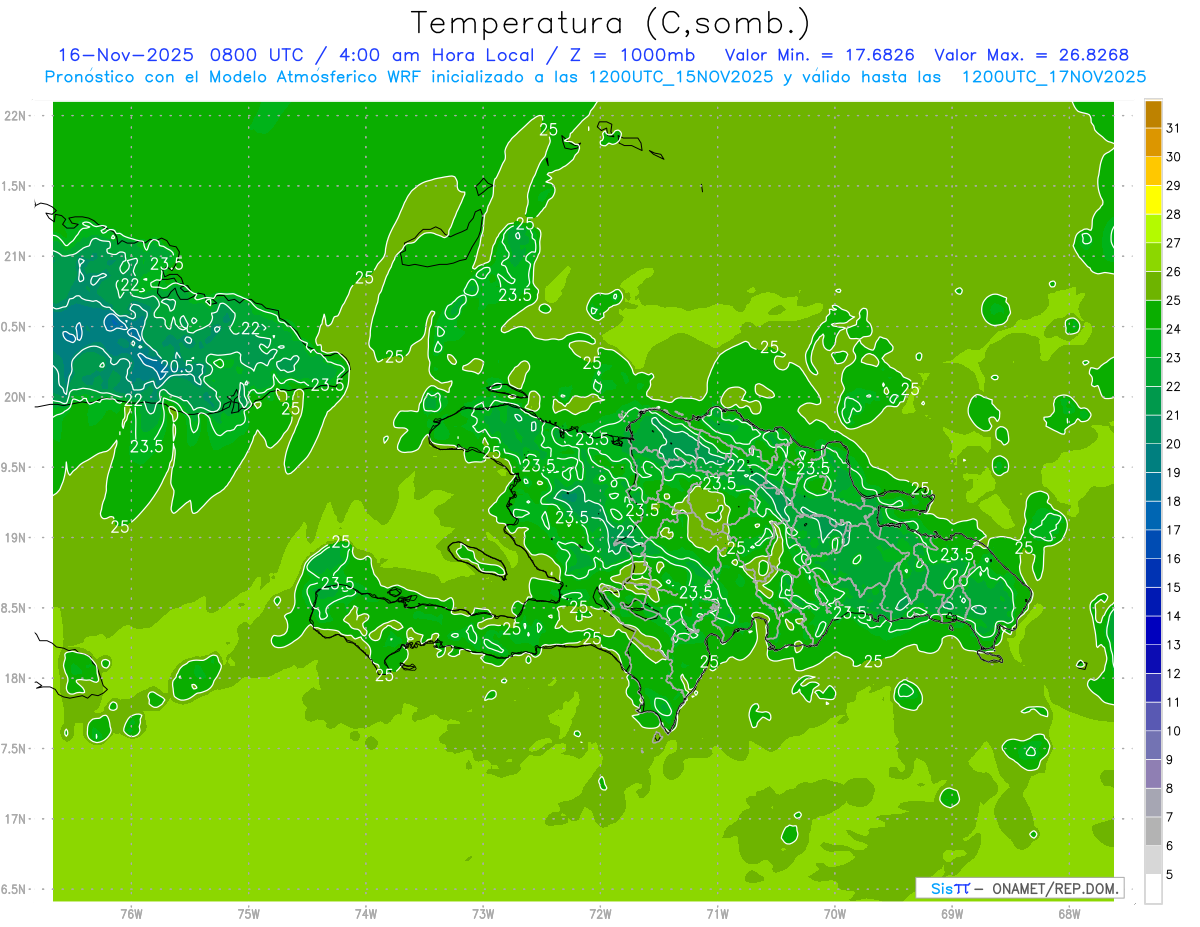Click the '74W' longitude label
Image resolution: width=1200 pixels, height=927 pixels.
[366, 912]
